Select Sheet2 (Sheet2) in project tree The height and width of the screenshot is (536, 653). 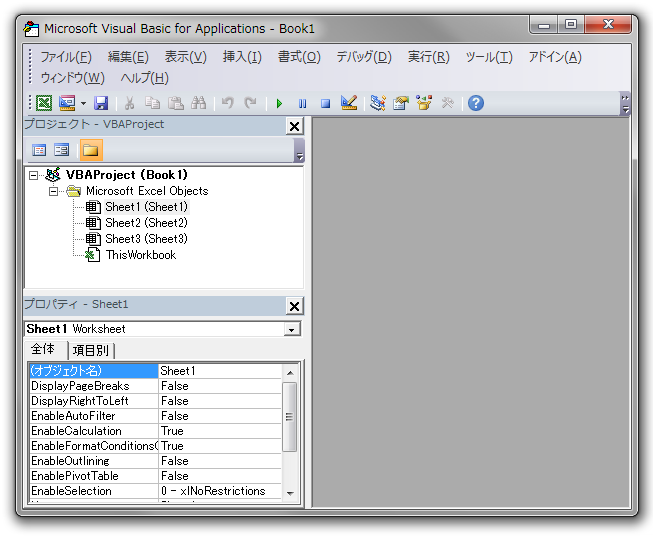(x=147, y=223)
